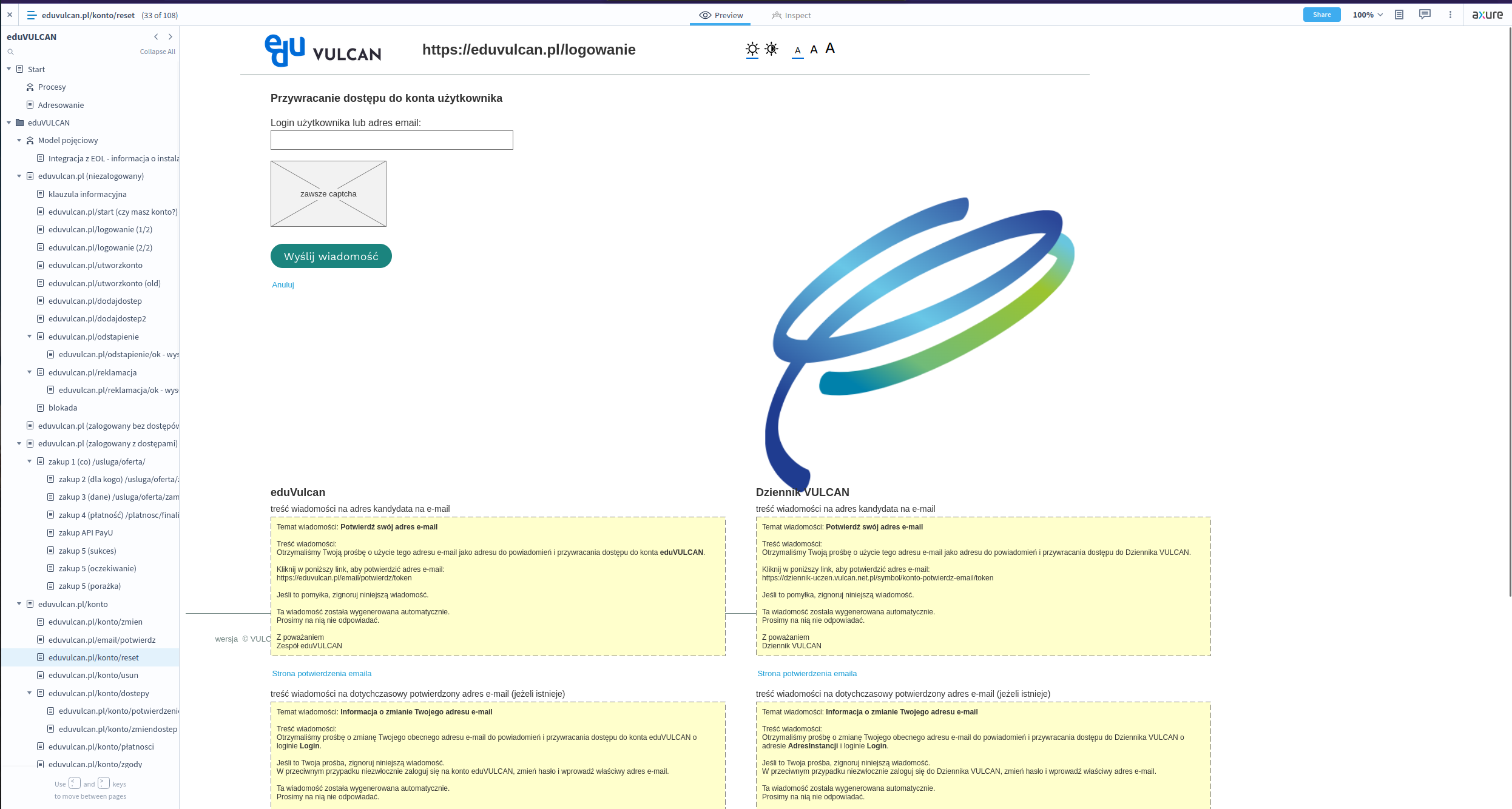
Task: Click the next page arrow in sitemap
Action: pos(170,37)
